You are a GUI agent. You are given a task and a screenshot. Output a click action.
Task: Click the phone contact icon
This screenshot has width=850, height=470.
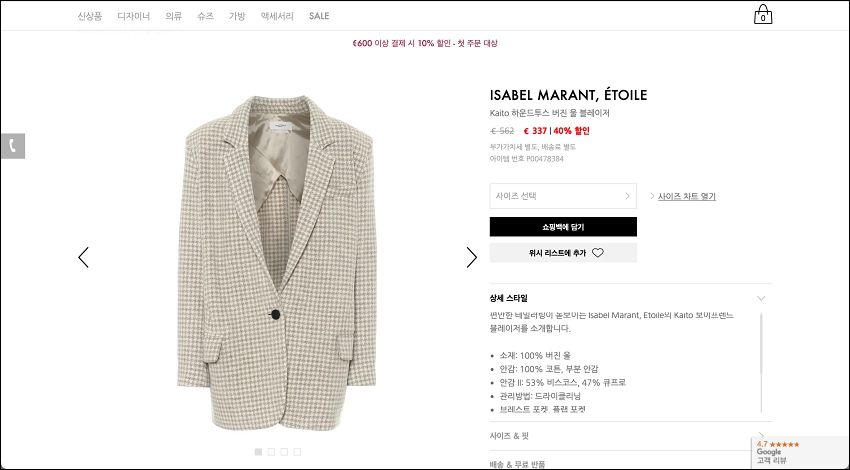pos(13,146)
